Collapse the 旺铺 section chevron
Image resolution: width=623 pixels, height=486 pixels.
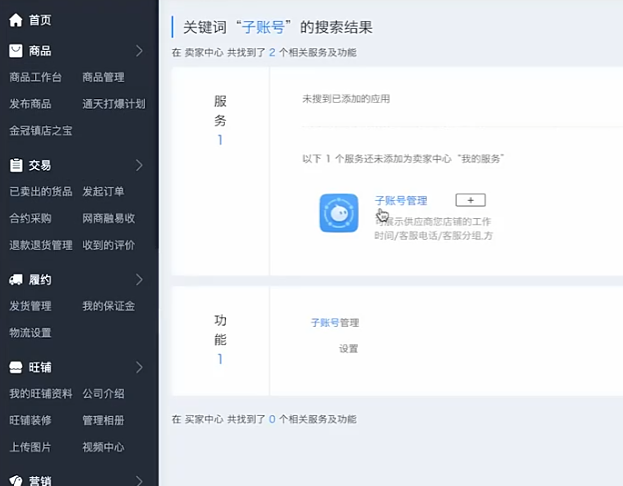[x=139, y=367]
